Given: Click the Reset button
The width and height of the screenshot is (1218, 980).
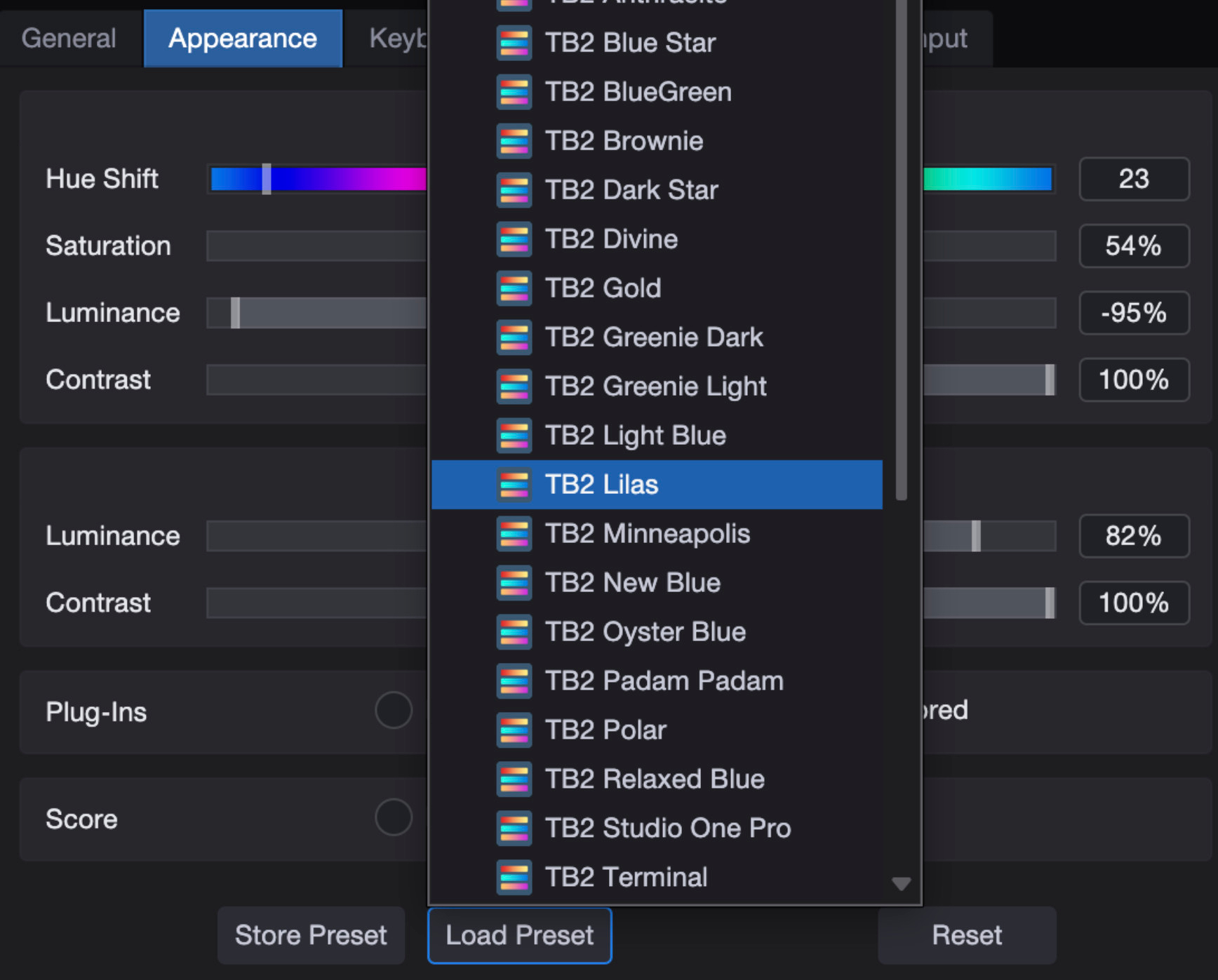Looking at the screenshot, I should [x=966, y=935].
